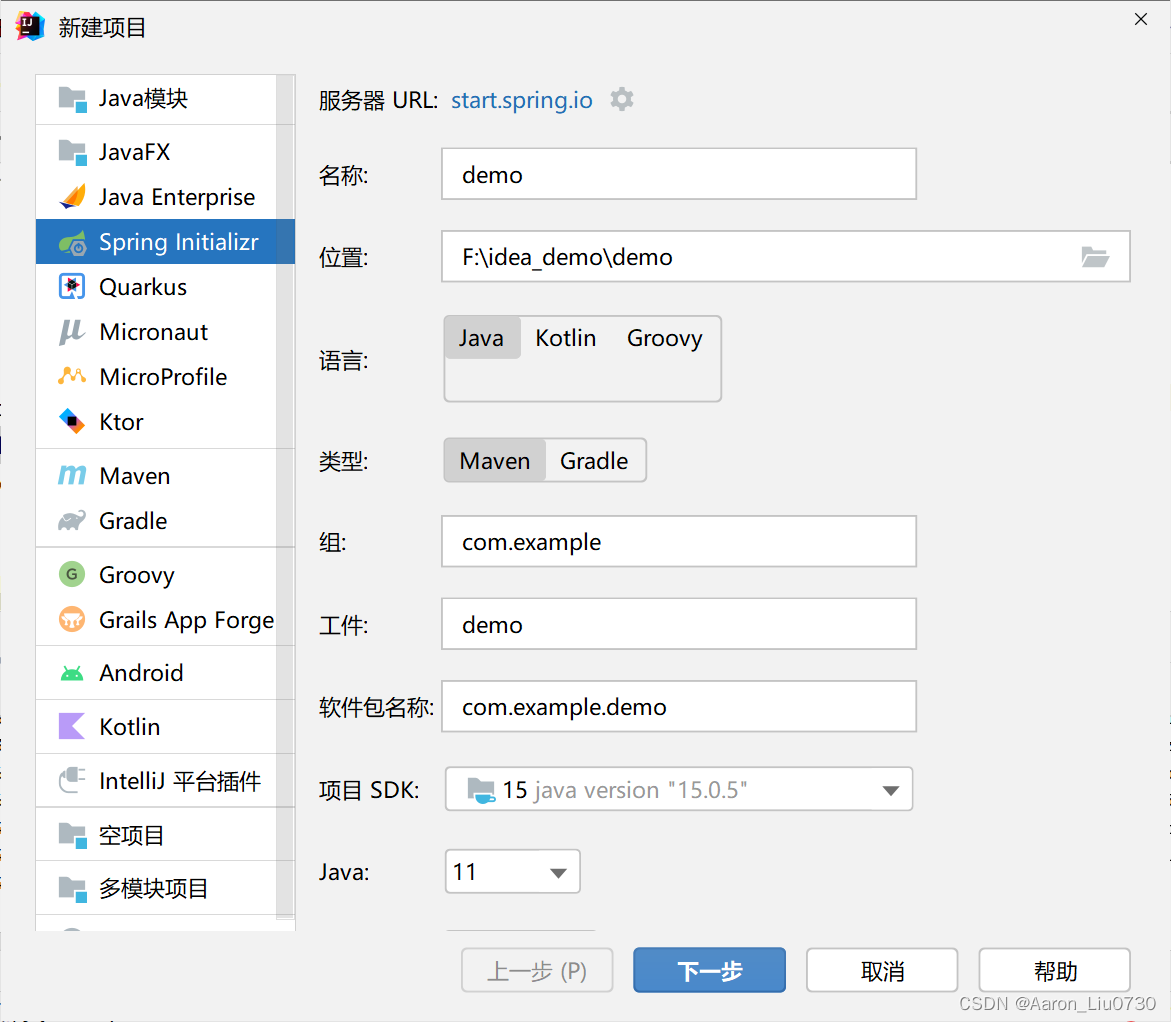This screenshot has width=1171, height=1022.
Task: Choose the Android project icon
Action: 72,673
